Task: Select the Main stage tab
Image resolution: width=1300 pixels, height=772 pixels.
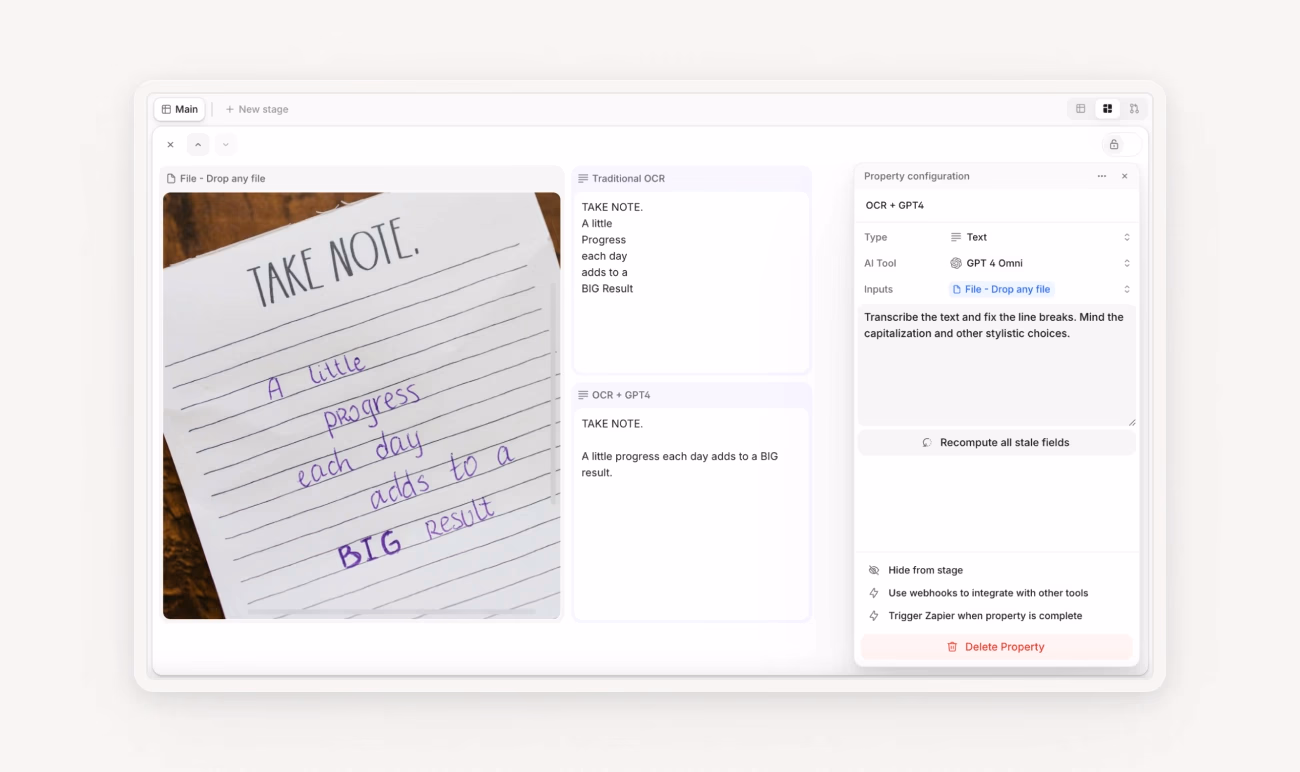Action: [x=180, y=109]
